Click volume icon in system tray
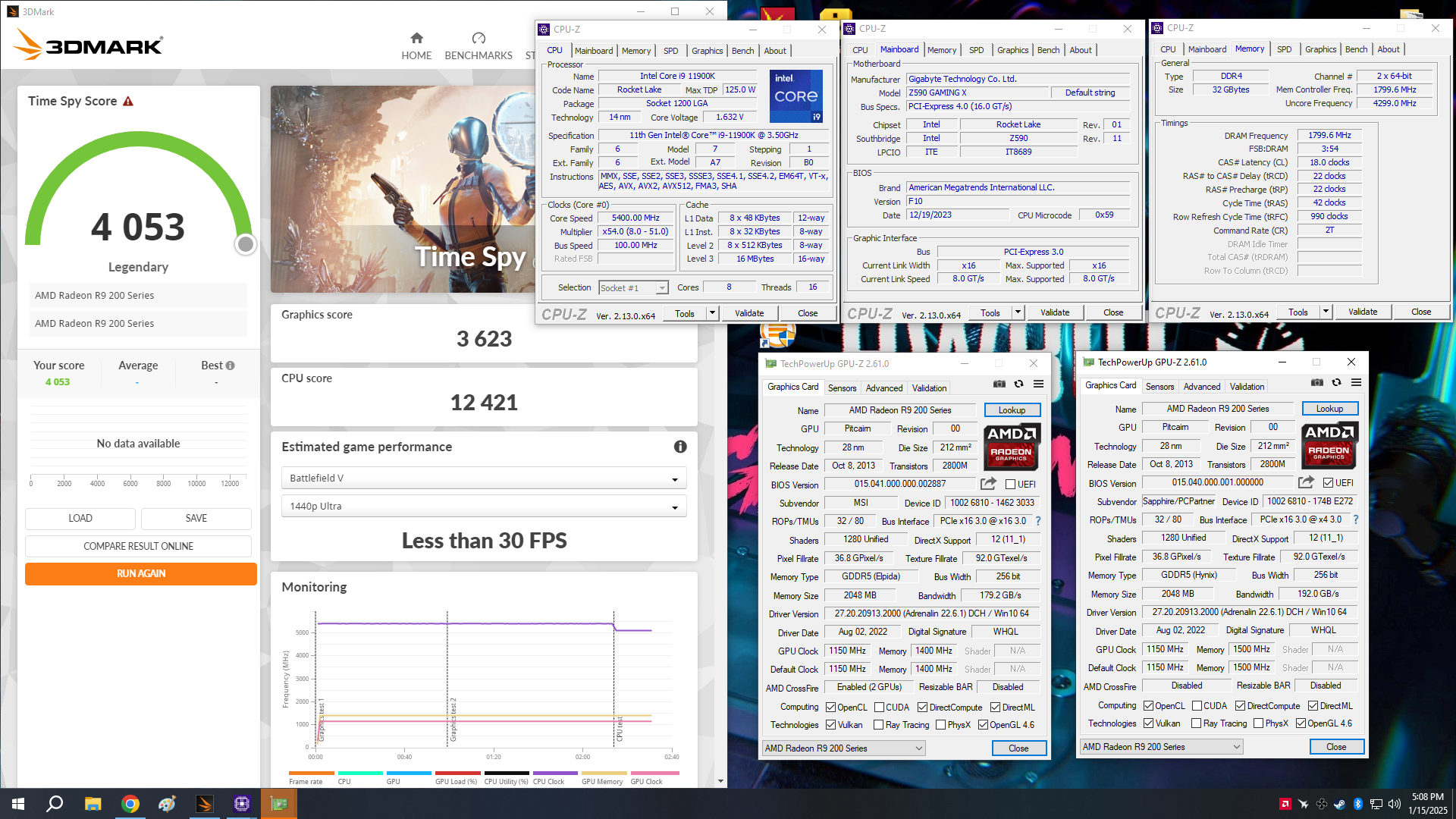 tap(1394, 804)
